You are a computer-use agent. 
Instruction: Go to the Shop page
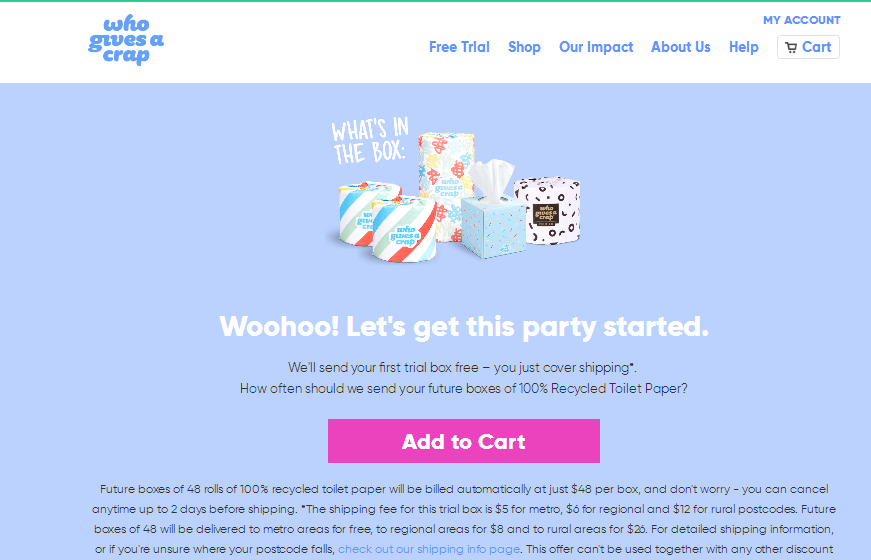click(524, 47)
